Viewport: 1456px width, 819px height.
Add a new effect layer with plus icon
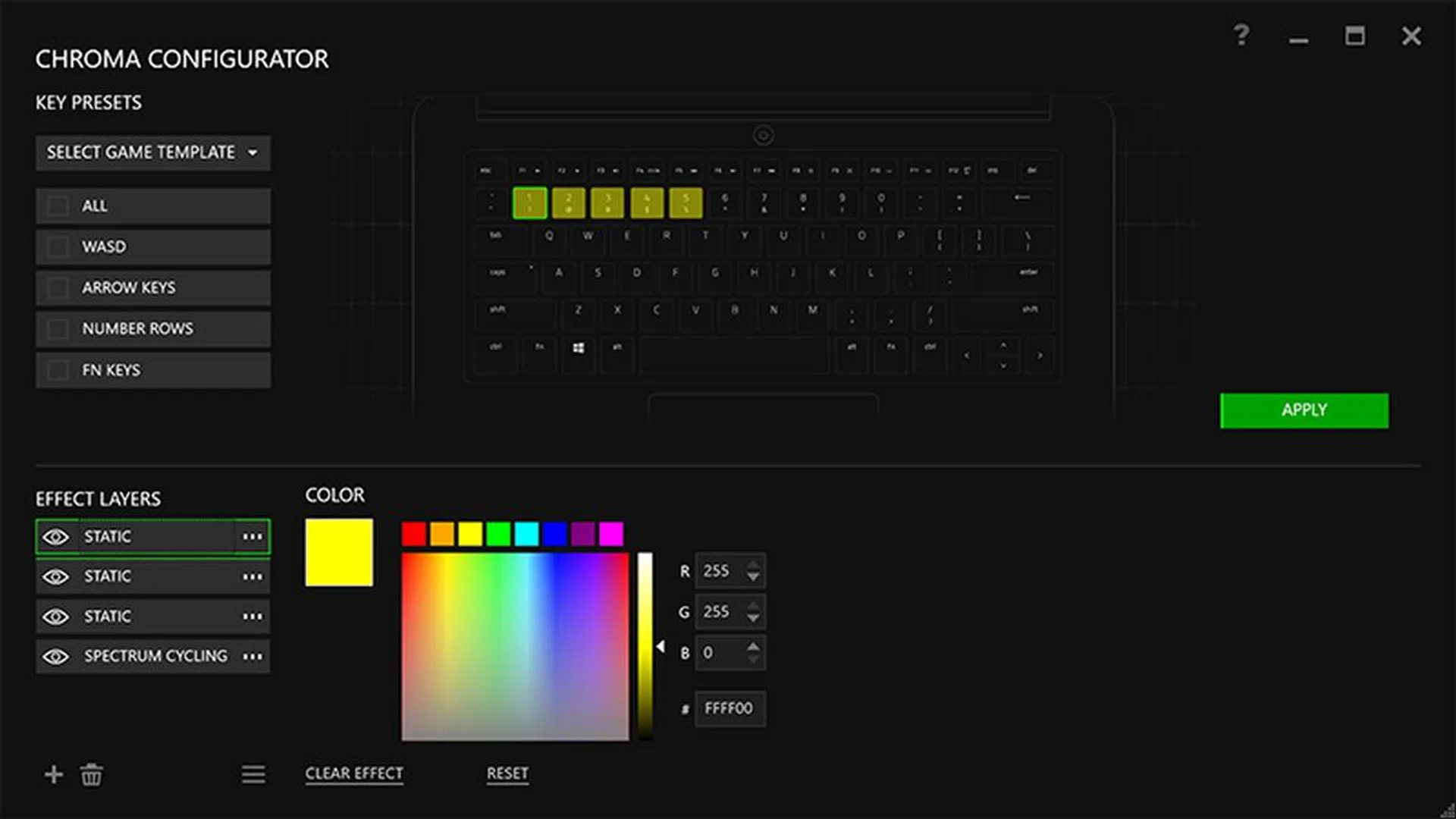(x=54, y=774)
